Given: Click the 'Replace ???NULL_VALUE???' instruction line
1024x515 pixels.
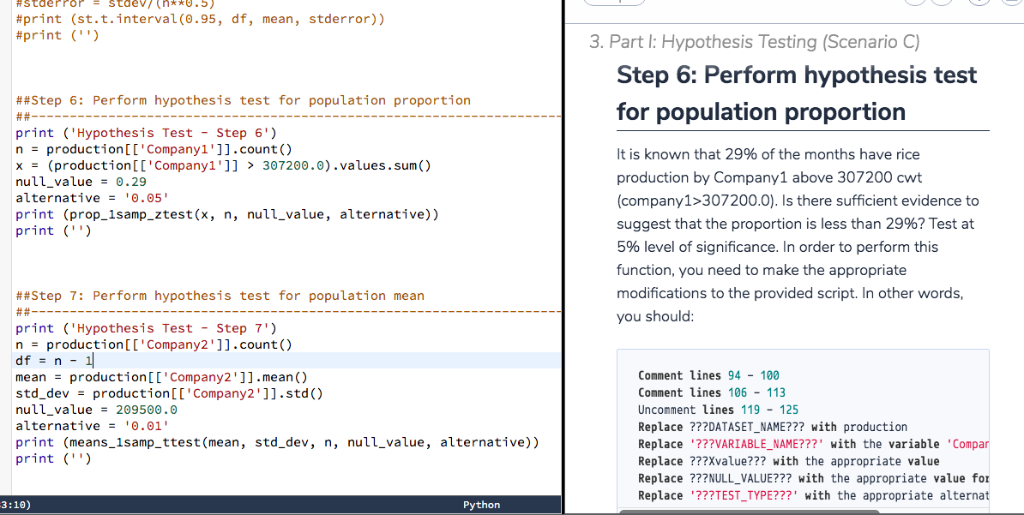Looking at the screenshot, I should click(x=814, y=478).
